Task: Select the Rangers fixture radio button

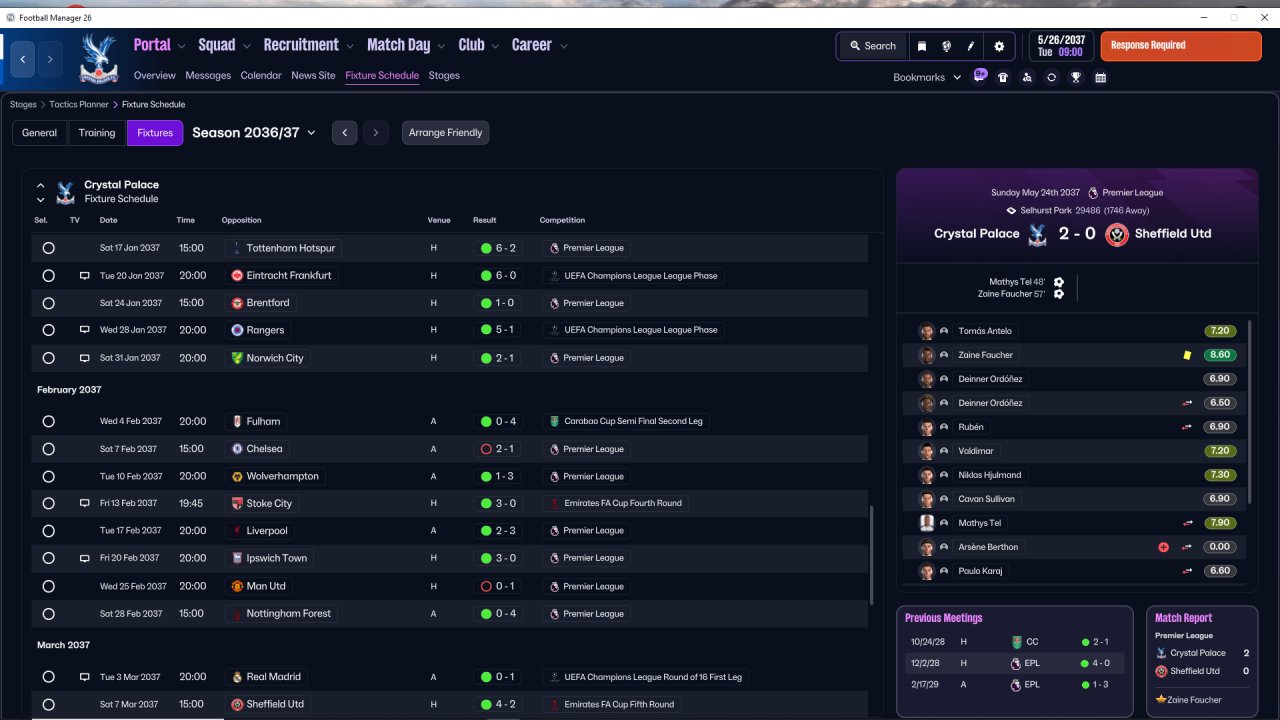Action: [48, 330]
